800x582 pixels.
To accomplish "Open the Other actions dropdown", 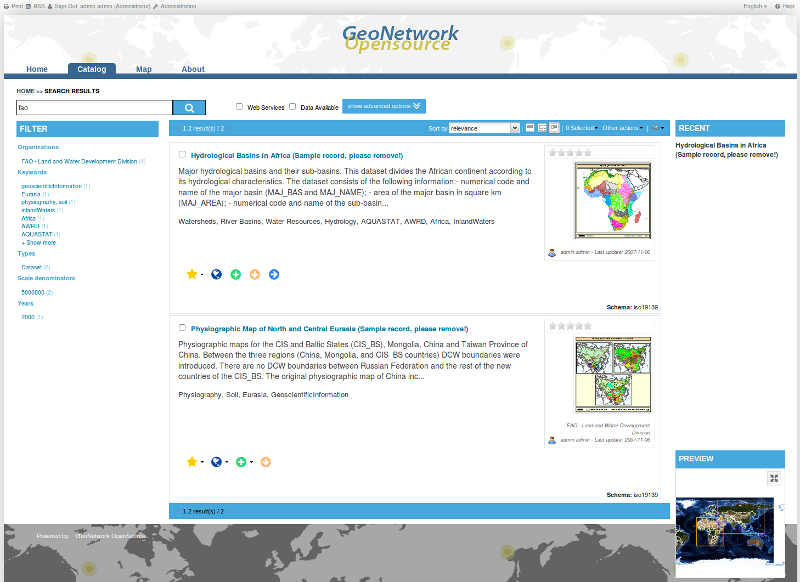I will (623, 128).
